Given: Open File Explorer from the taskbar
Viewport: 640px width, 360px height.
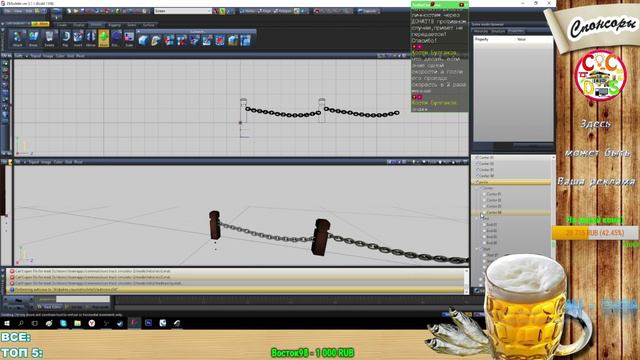Looking at the screenshot, I should (x=78, y=323).
